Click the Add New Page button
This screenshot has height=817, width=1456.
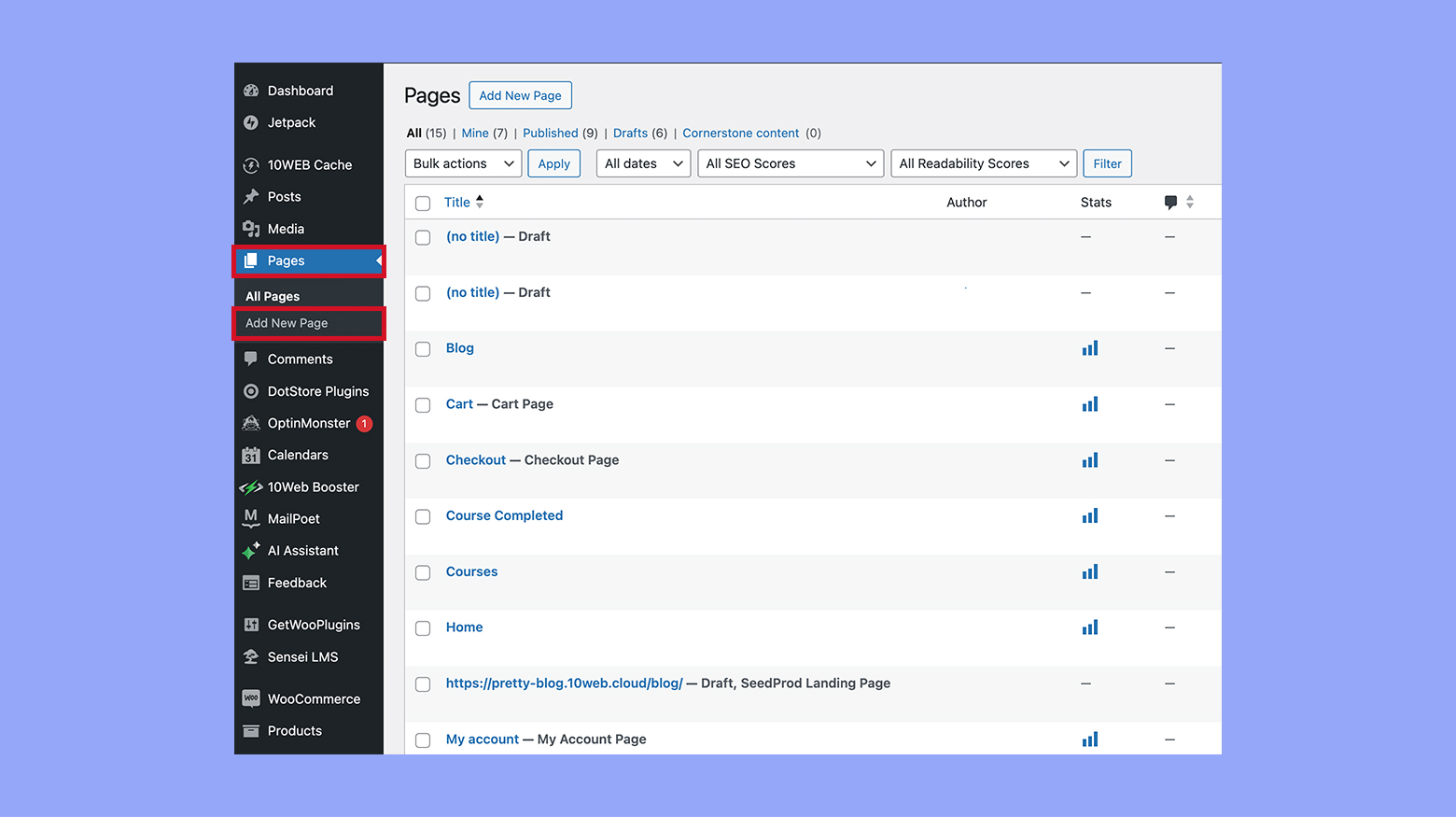(x=520, y=94)
